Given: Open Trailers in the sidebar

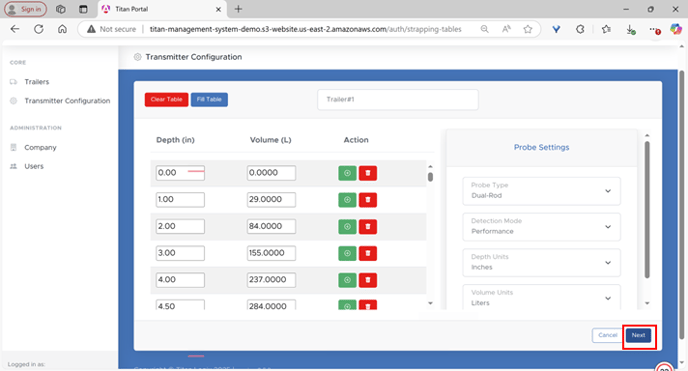Looking at the screenshot, I should 36,82.
